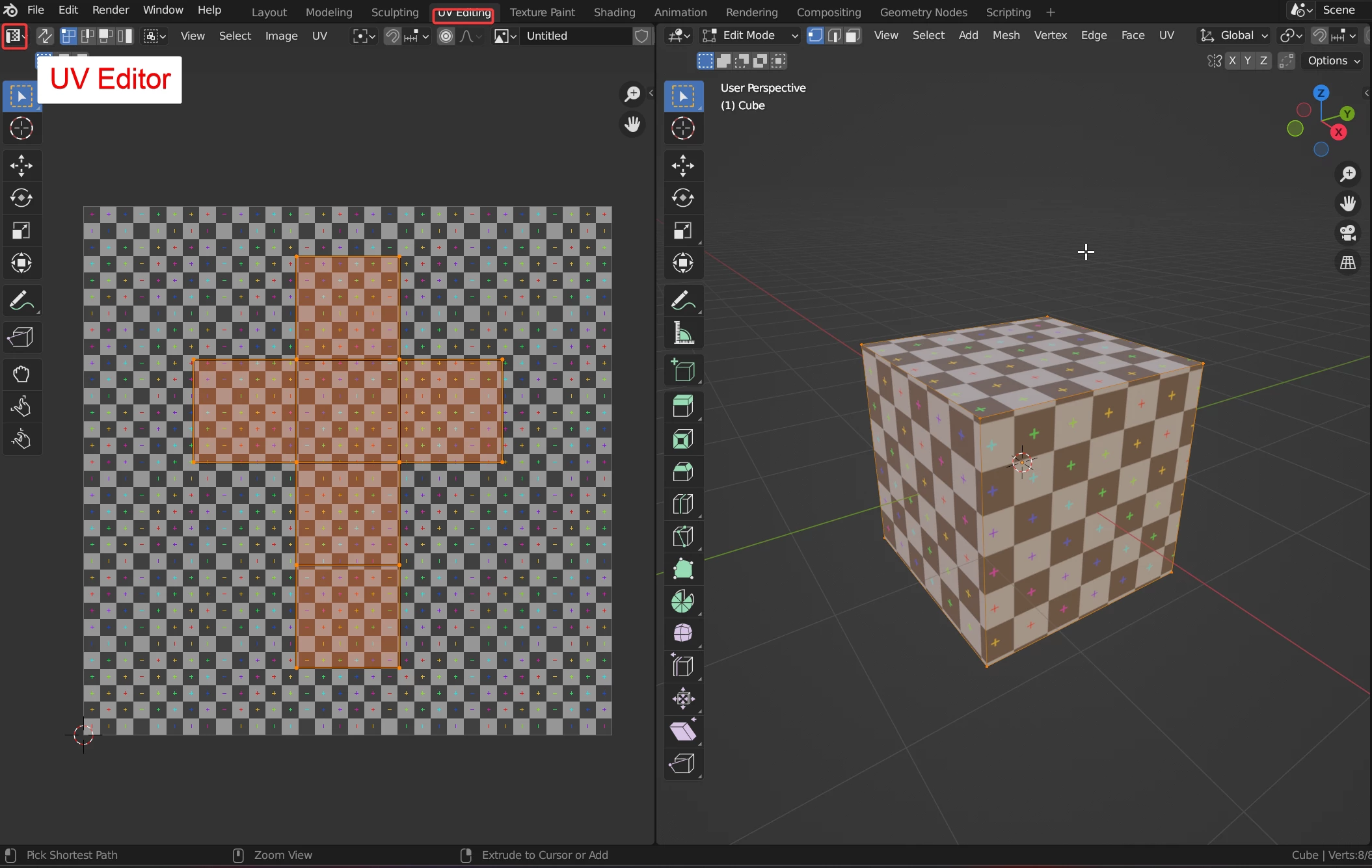Open the Render menu

[x=110, y=10]
